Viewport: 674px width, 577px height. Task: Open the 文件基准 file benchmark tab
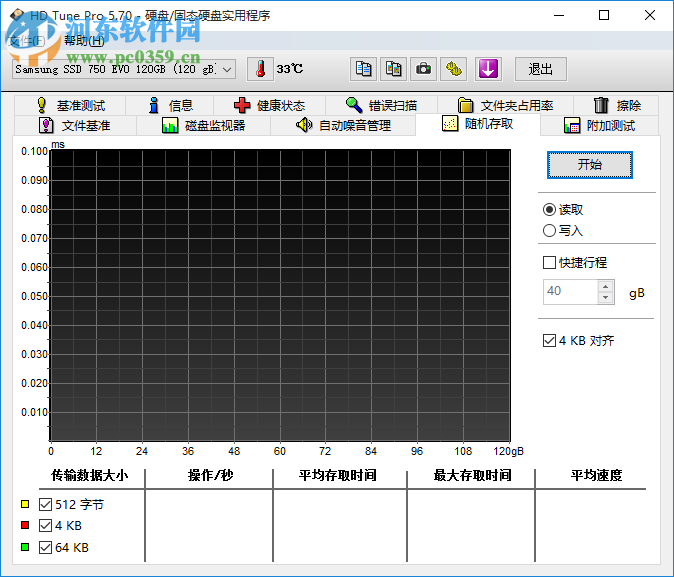tap(75, 126)
